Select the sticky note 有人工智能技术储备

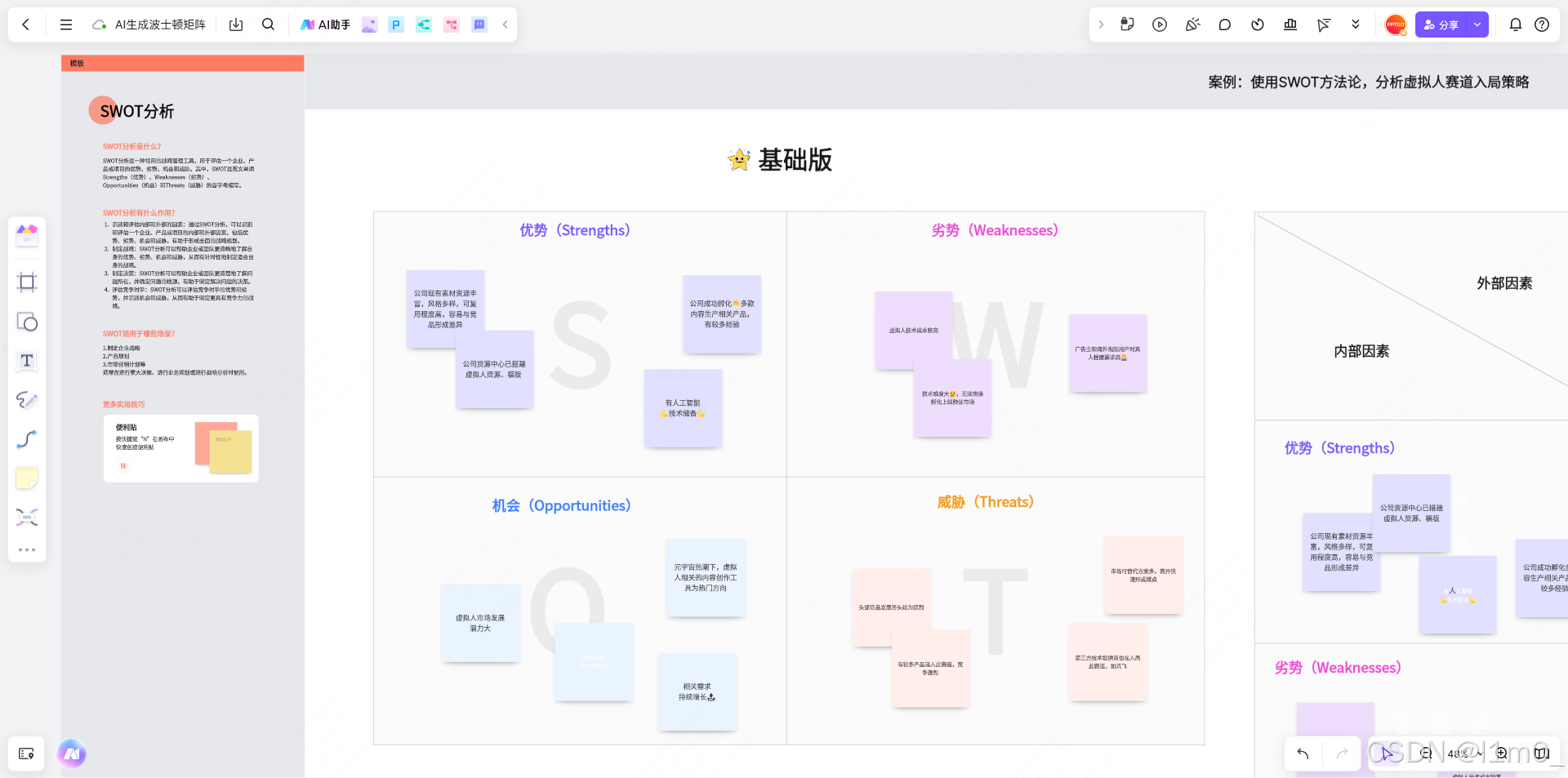point(683,408)
